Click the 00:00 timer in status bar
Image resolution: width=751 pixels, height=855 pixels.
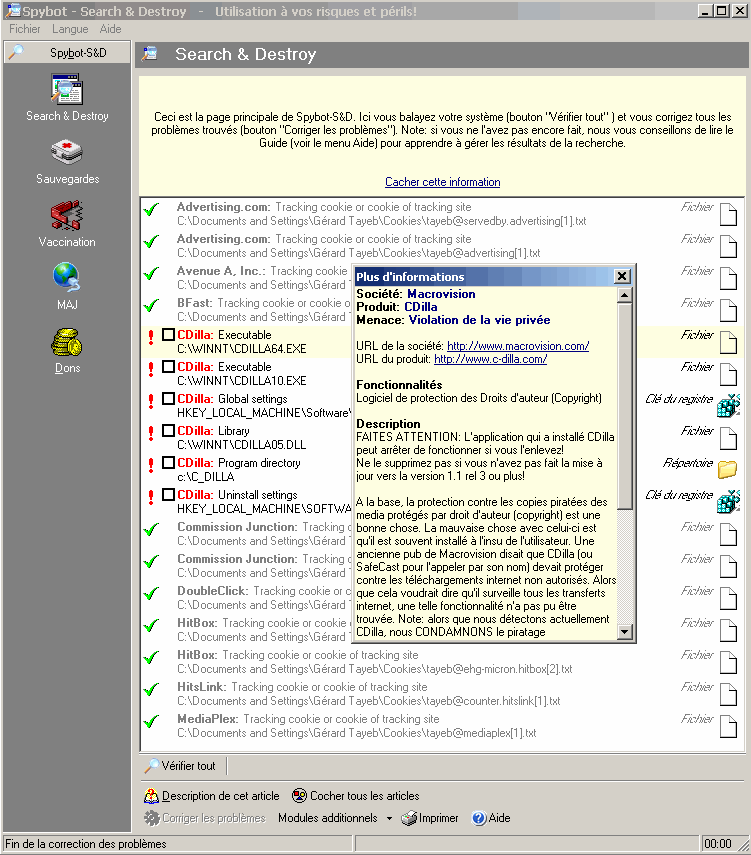coord(717,844)
